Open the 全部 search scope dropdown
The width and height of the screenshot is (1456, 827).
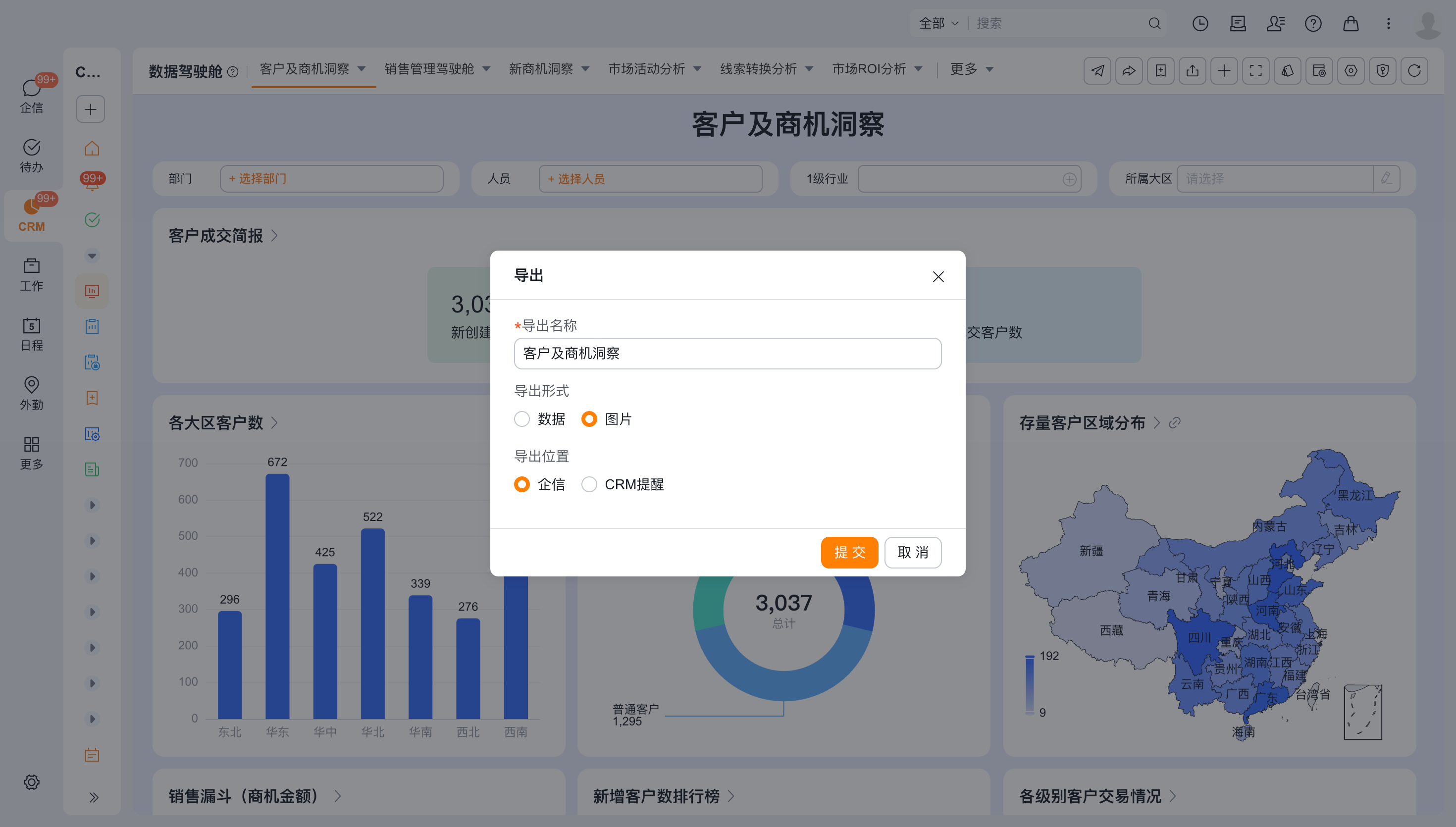coord(938,23)
